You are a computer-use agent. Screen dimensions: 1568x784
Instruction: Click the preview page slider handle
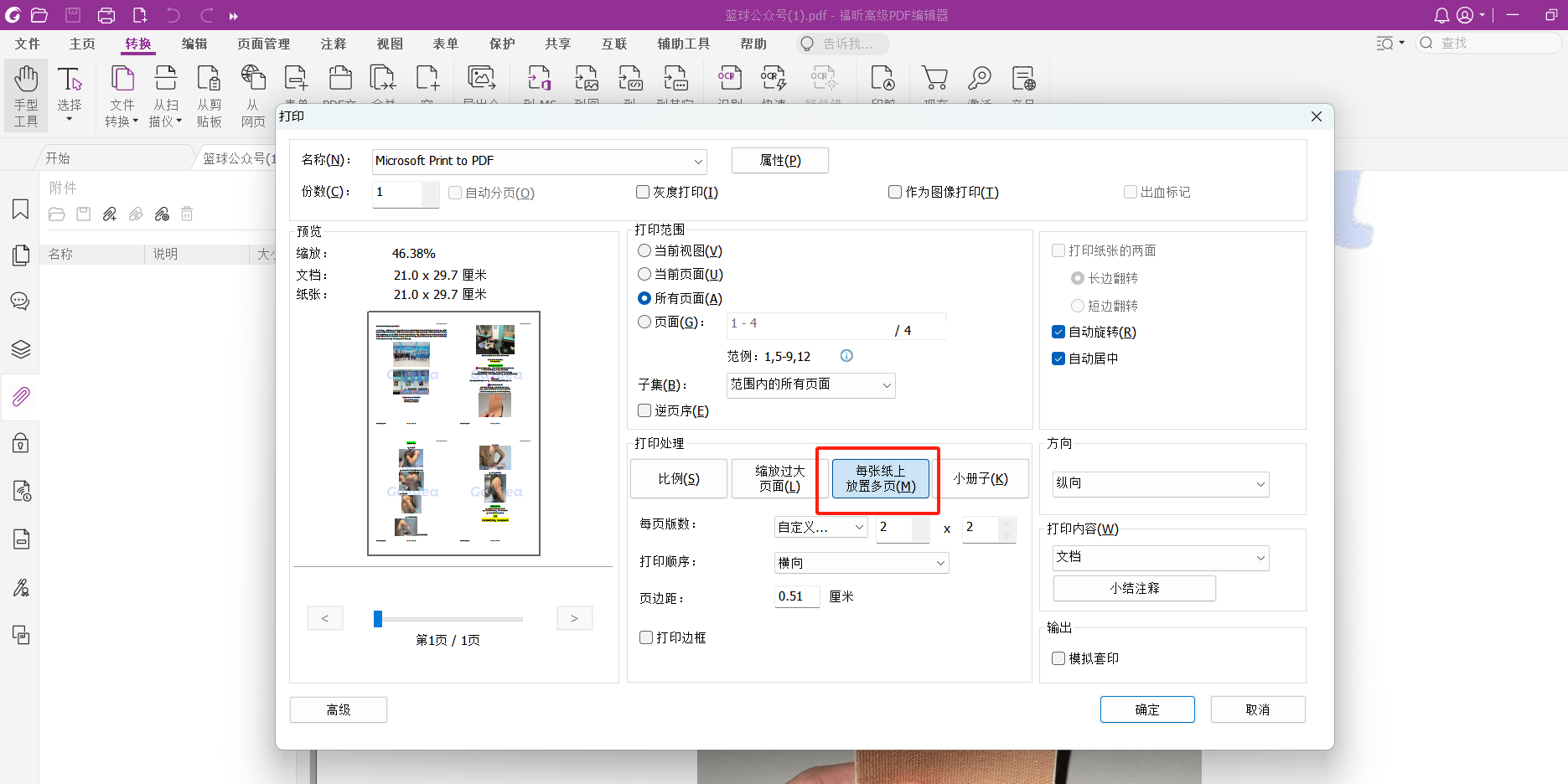pyautogui.click(x=378, y=618)
